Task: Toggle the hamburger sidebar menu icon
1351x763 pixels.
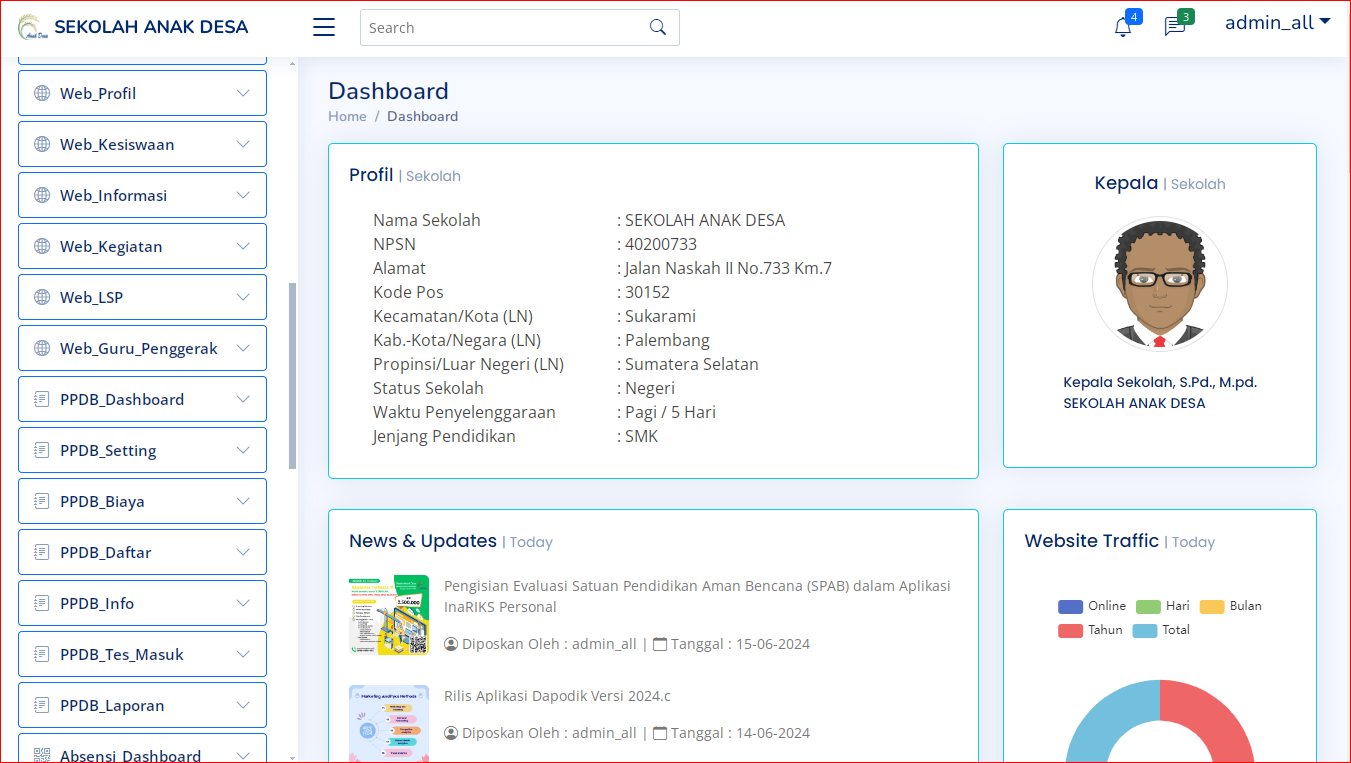Action: tap(324, 27)
